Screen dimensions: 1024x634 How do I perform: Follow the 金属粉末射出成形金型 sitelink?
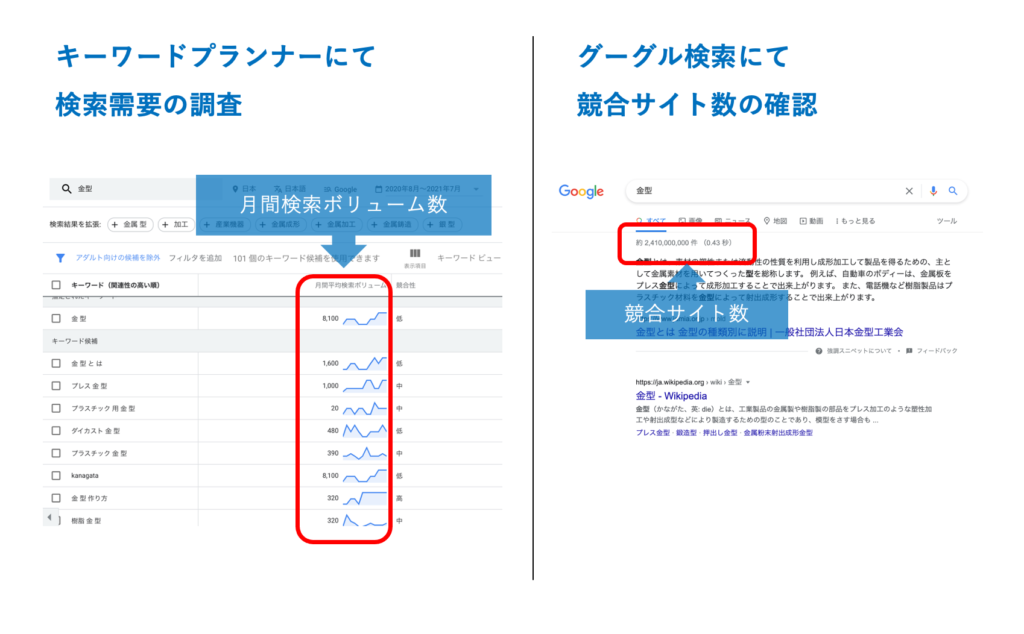click(x=778, y=433)
